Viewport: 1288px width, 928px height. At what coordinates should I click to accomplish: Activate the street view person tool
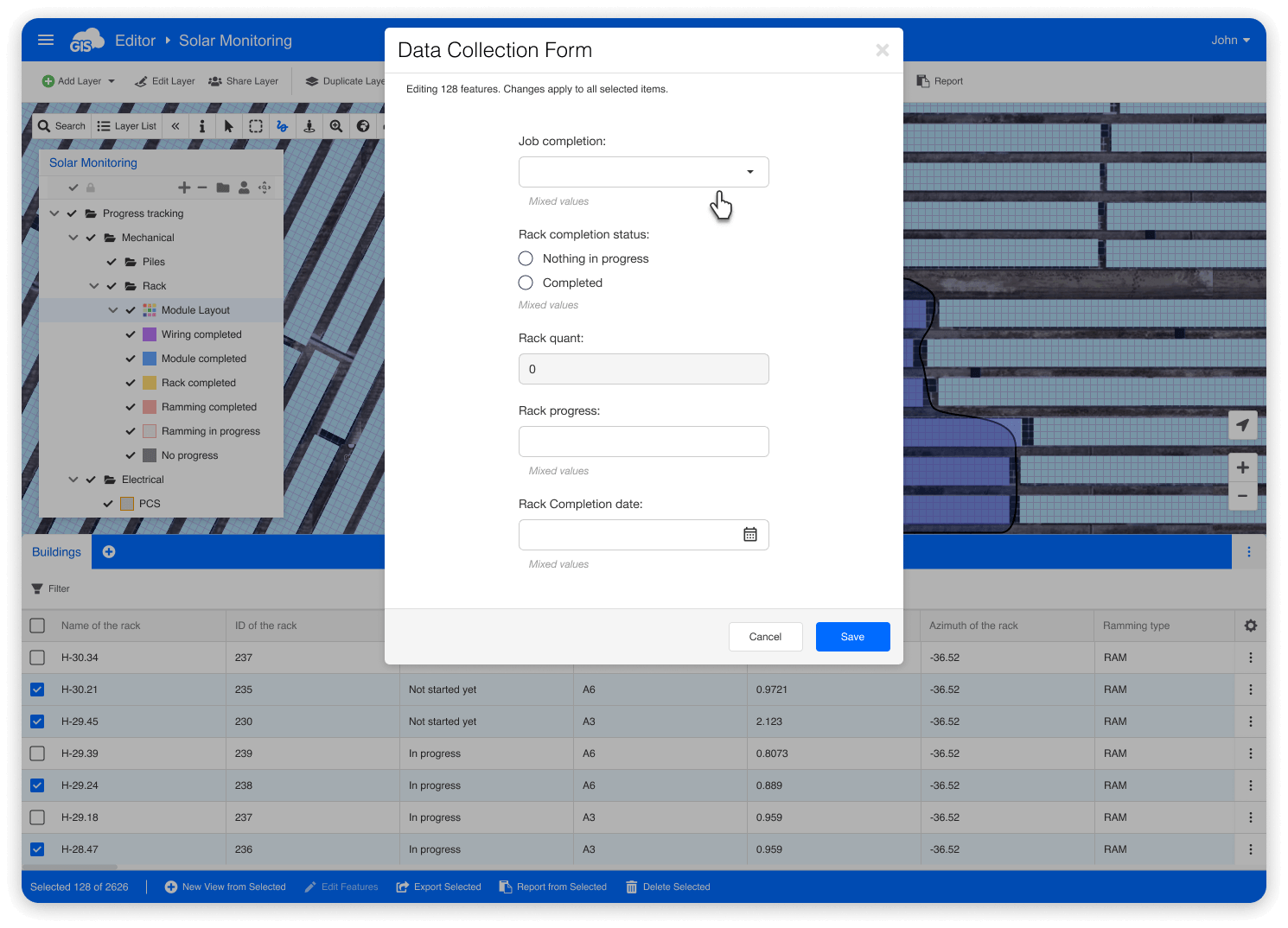pyautogui.click(x=309, y=126)
